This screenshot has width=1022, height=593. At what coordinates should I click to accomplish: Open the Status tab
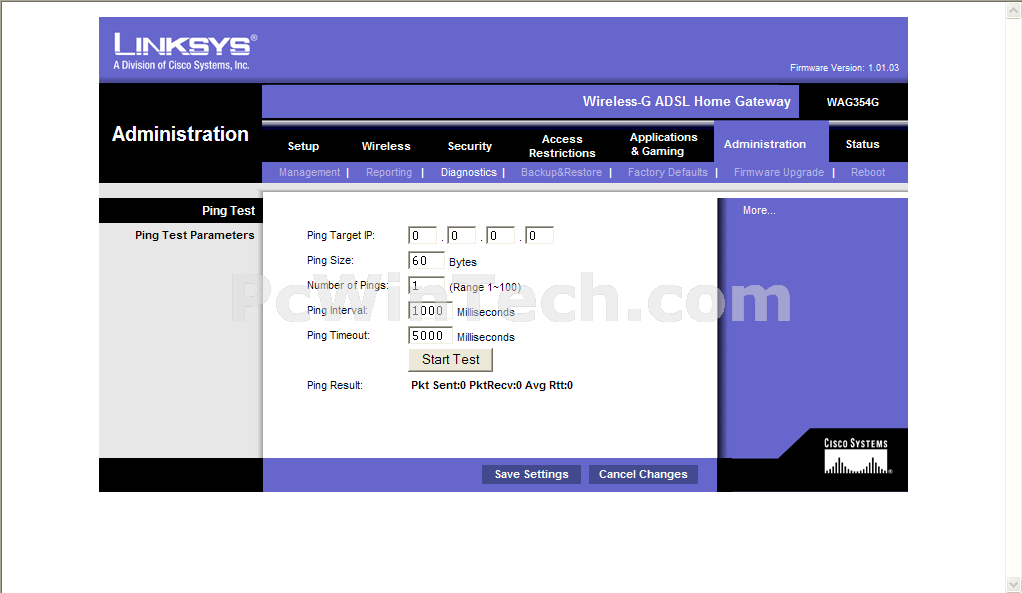pos(862,144)
